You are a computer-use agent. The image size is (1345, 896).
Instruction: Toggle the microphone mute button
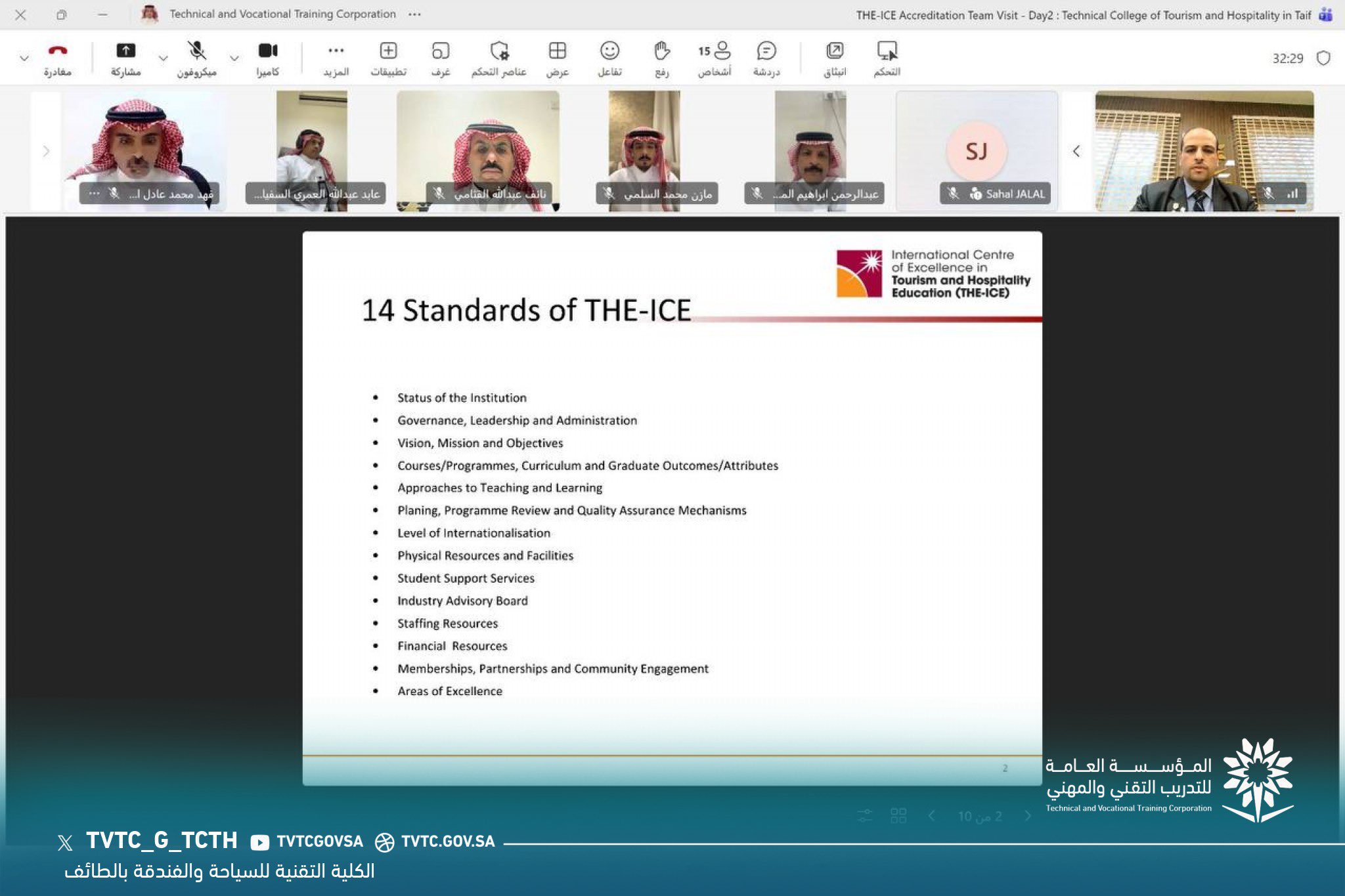196,58
